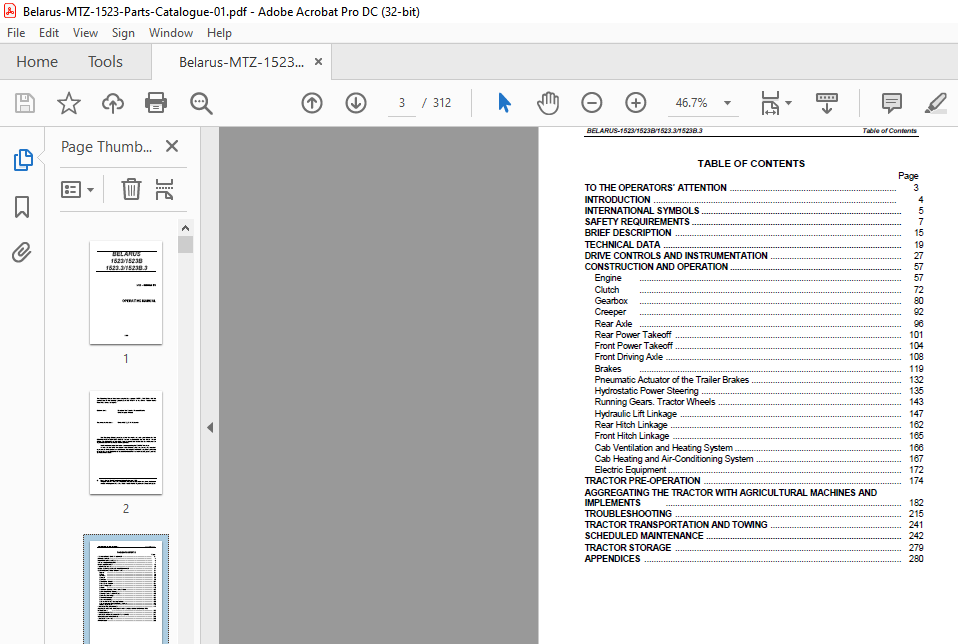
Task: Click 'Gearbox' contents entry
Action: [611, 301]
